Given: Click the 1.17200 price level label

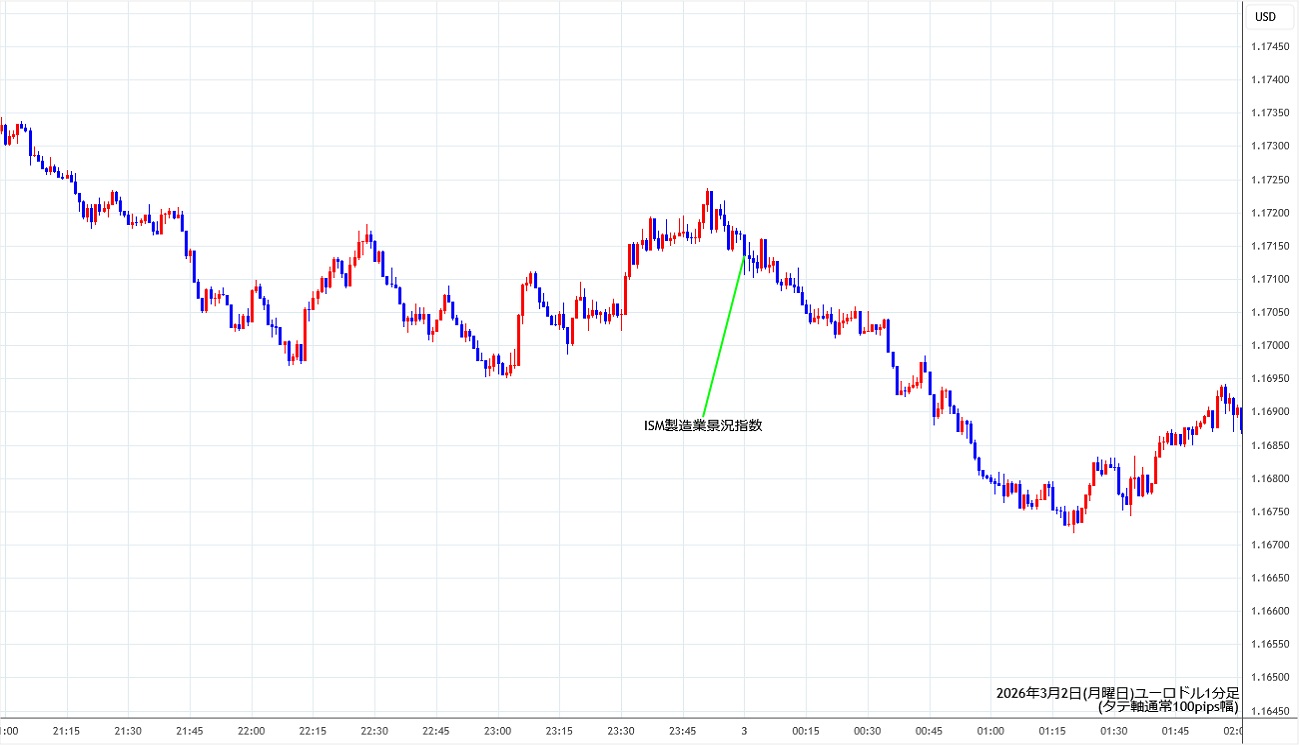Looking at the screenshot, I should (1271, 213).
